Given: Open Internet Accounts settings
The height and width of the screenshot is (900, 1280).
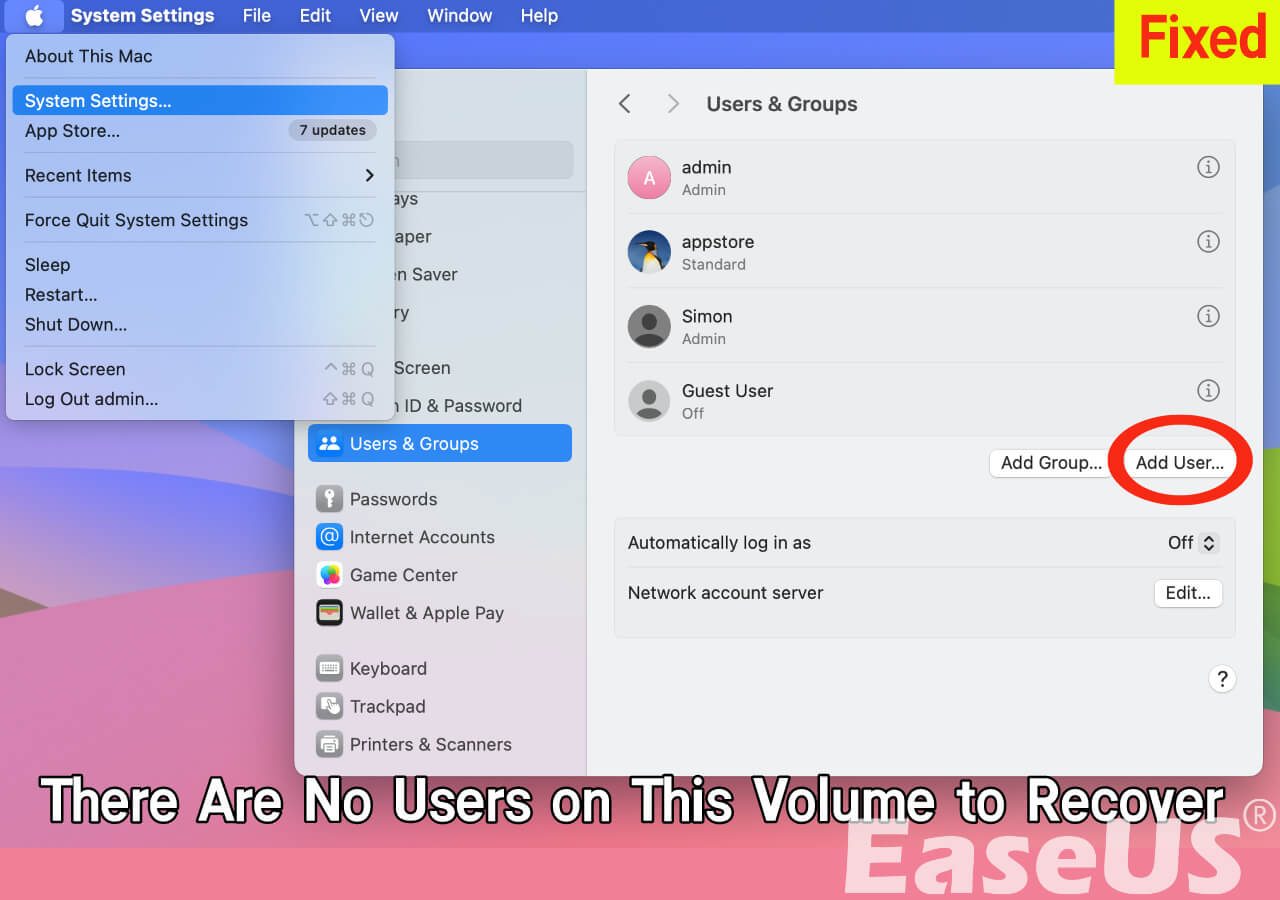Looking at the screenshot, I should 422,537.
